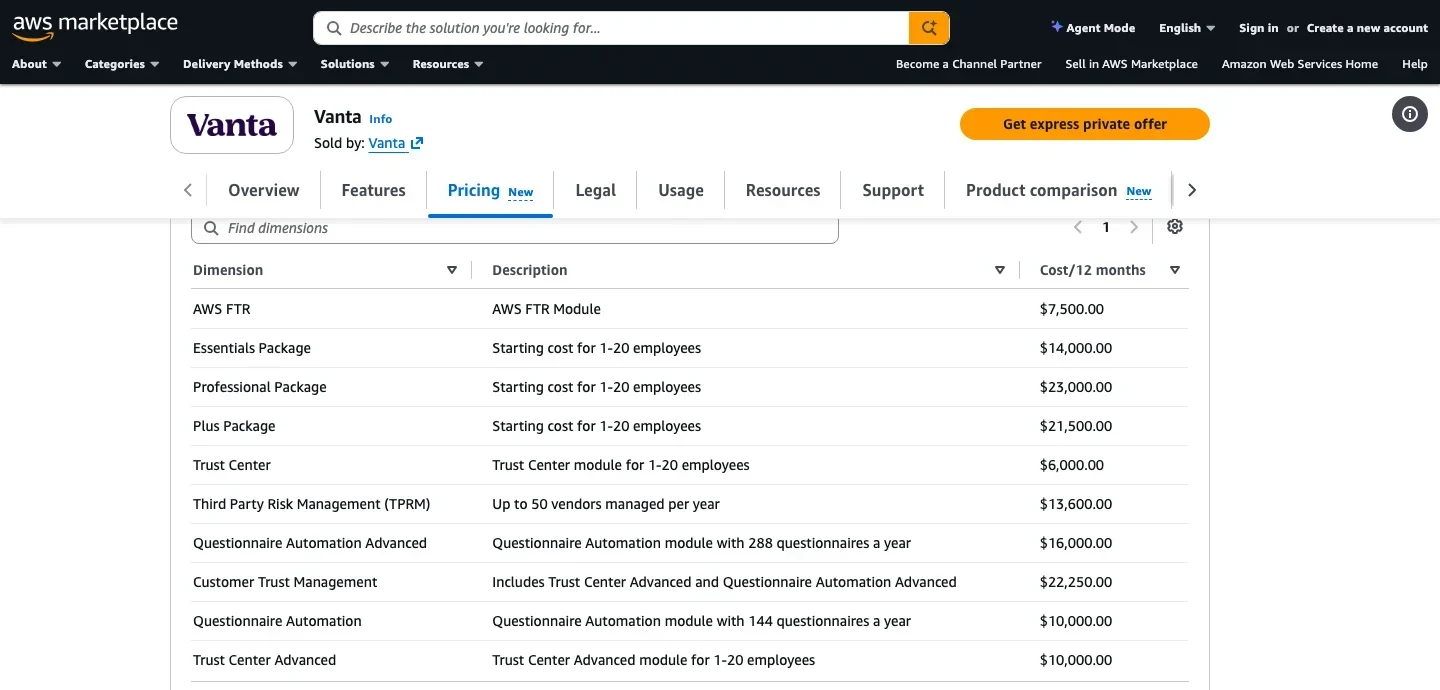Sort by Cost/12 months column arrow
This screenshot has height=690, width=1440.
(1175, 270)
